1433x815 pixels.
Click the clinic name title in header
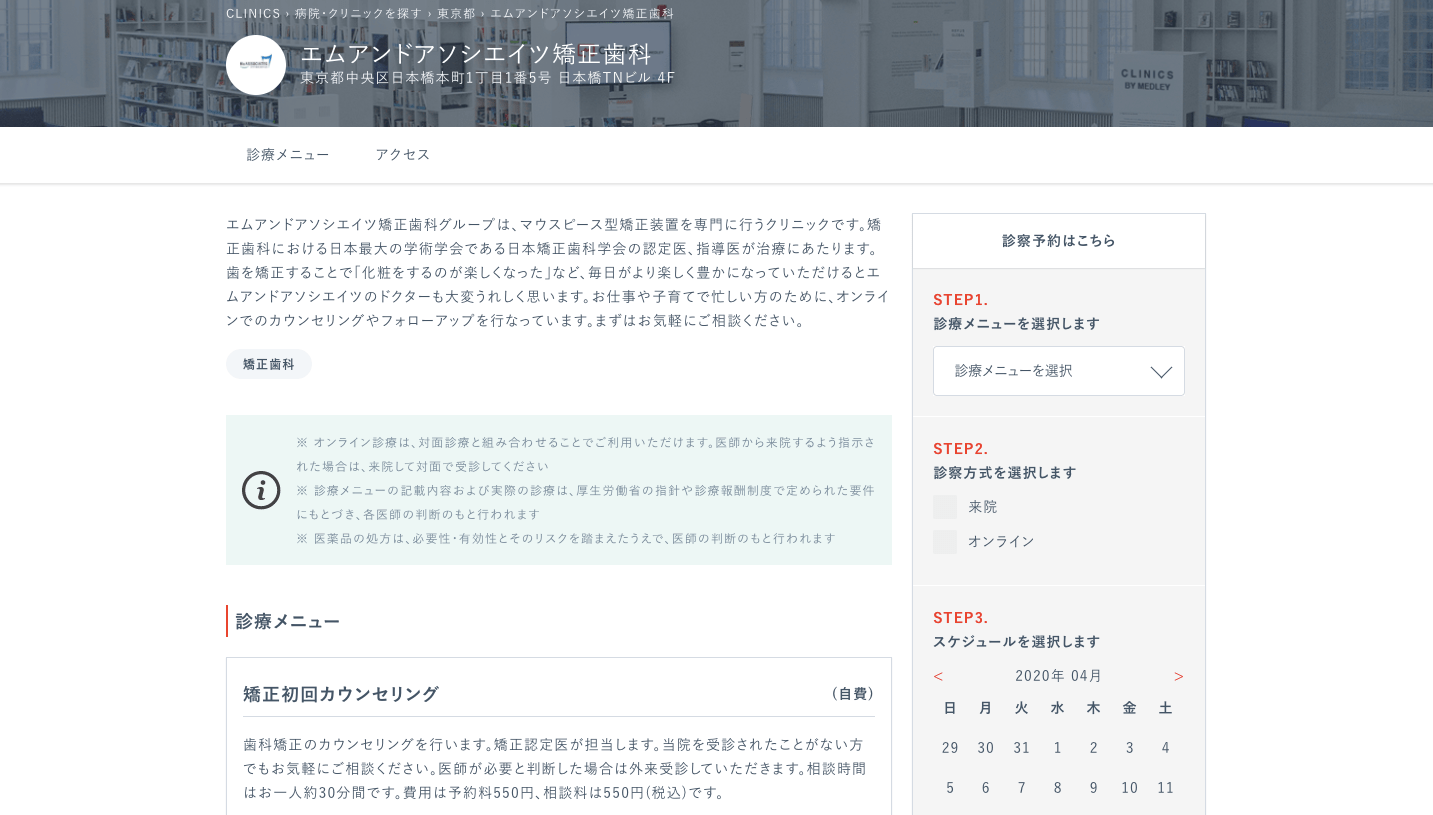point(477,53)
